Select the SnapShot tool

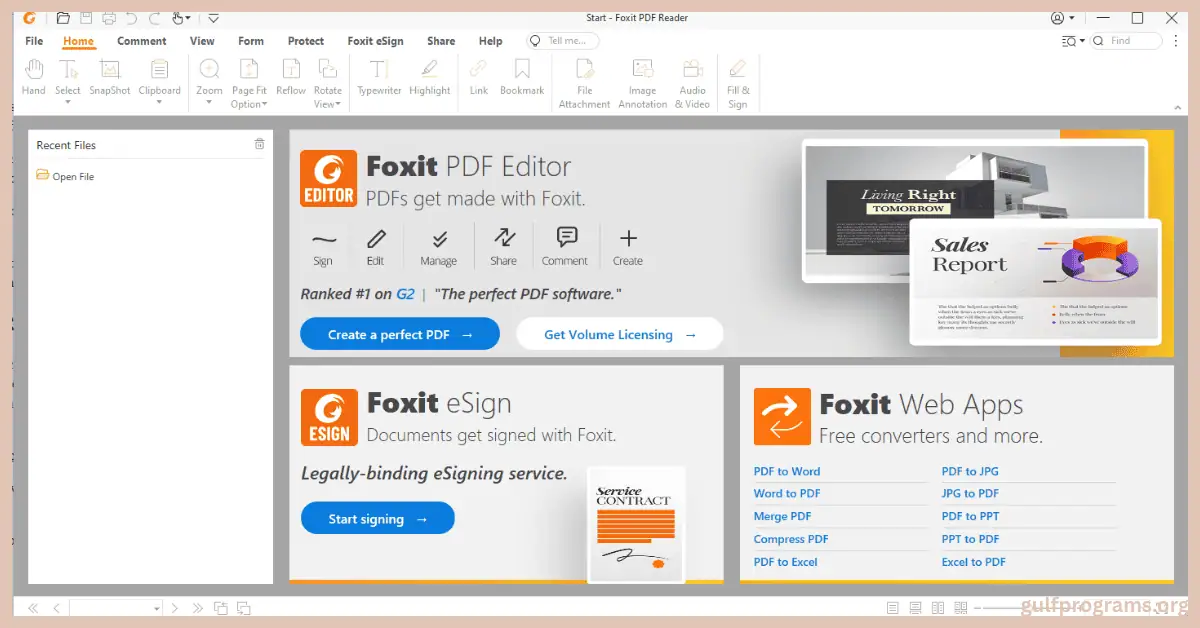point(109,75)
